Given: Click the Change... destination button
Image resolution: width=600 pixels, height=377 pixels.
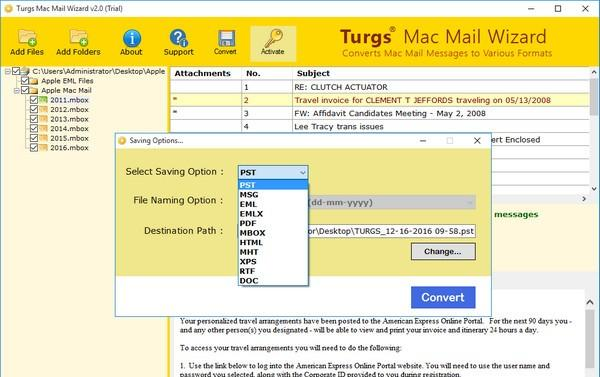Looking at the screenshot, I should [443, 251].
